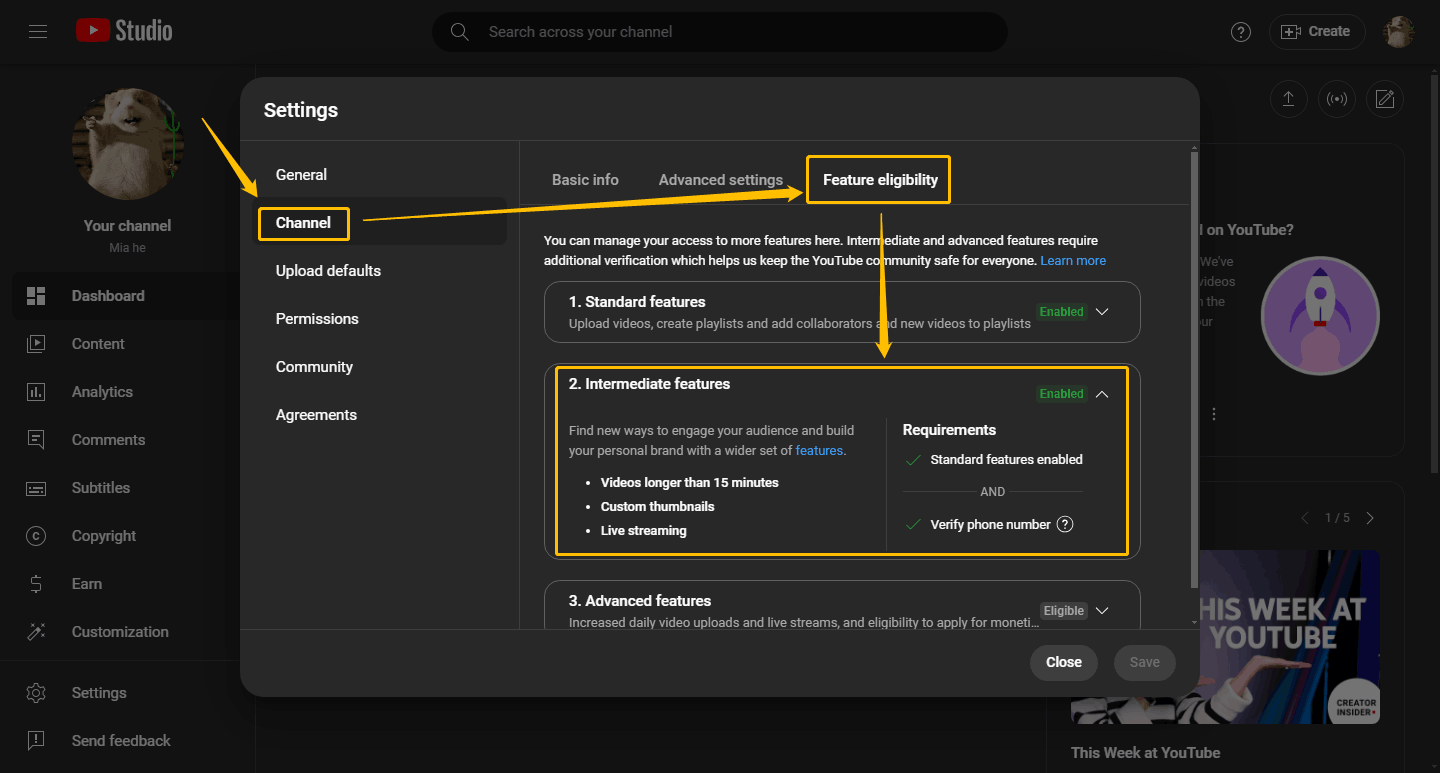
Task: Click 'This Week at YouTube' title text
Action: (1146, 753)
